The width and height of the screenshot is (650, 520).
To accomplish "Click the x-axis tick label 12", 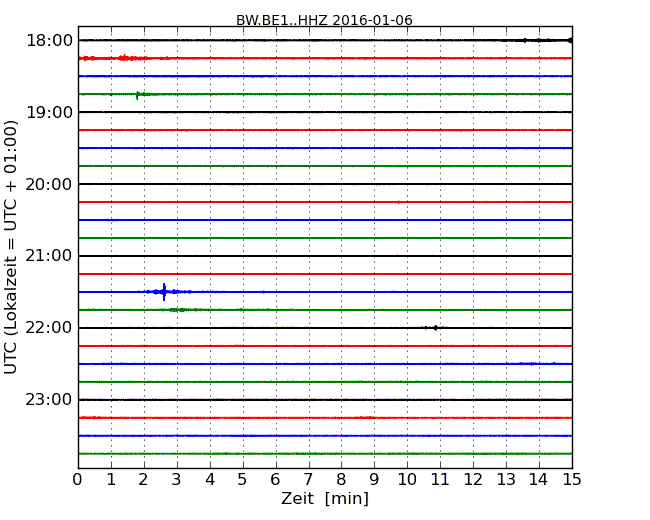I will point(473,480).
